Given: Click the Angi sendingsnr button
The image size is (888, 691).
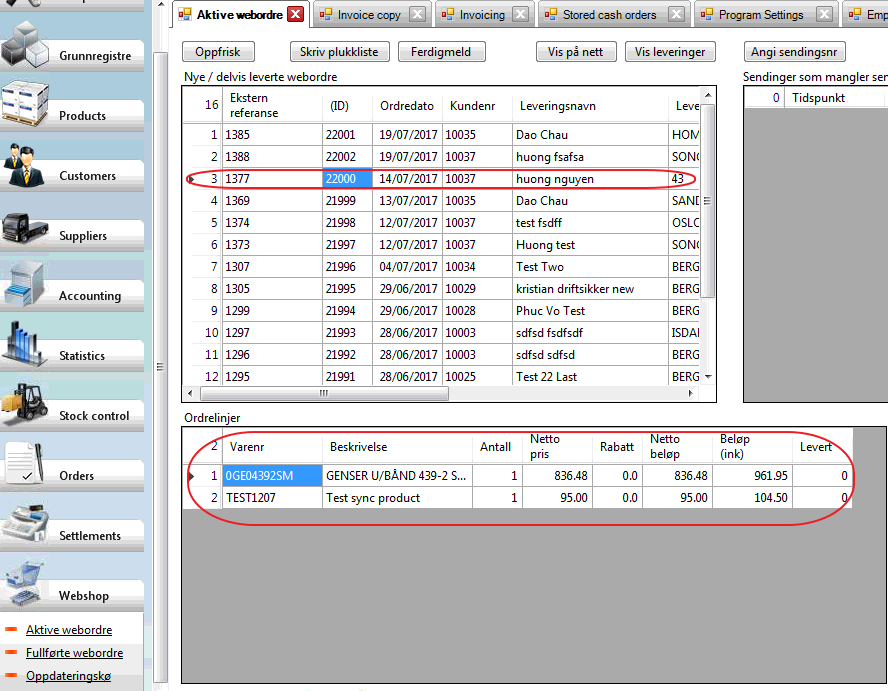Looking at the screenshot, I should coord(794,52).
